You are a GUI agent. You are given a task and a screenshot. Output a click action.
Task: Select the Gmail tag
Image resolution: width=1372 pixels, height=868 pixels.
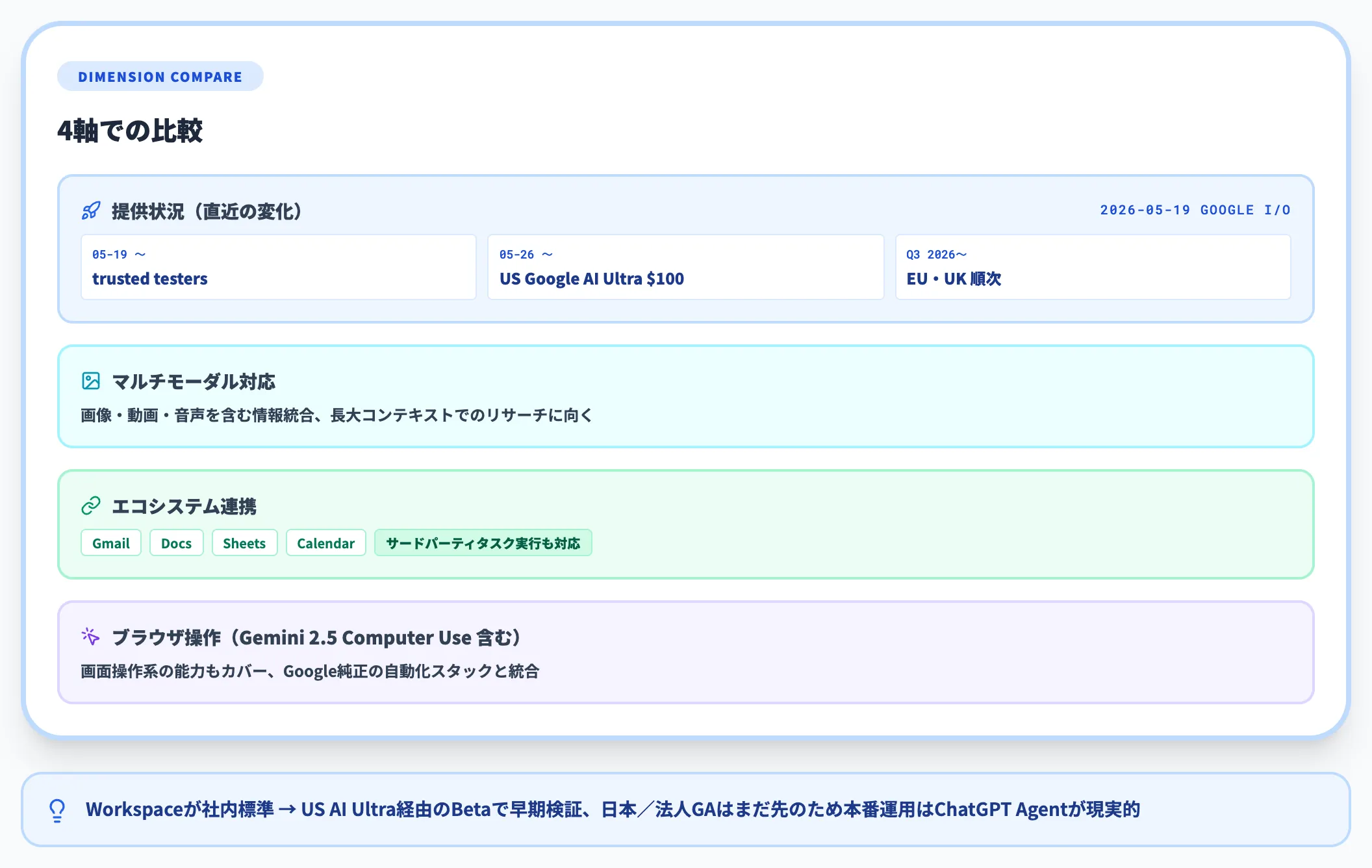(x=111, y=543)
